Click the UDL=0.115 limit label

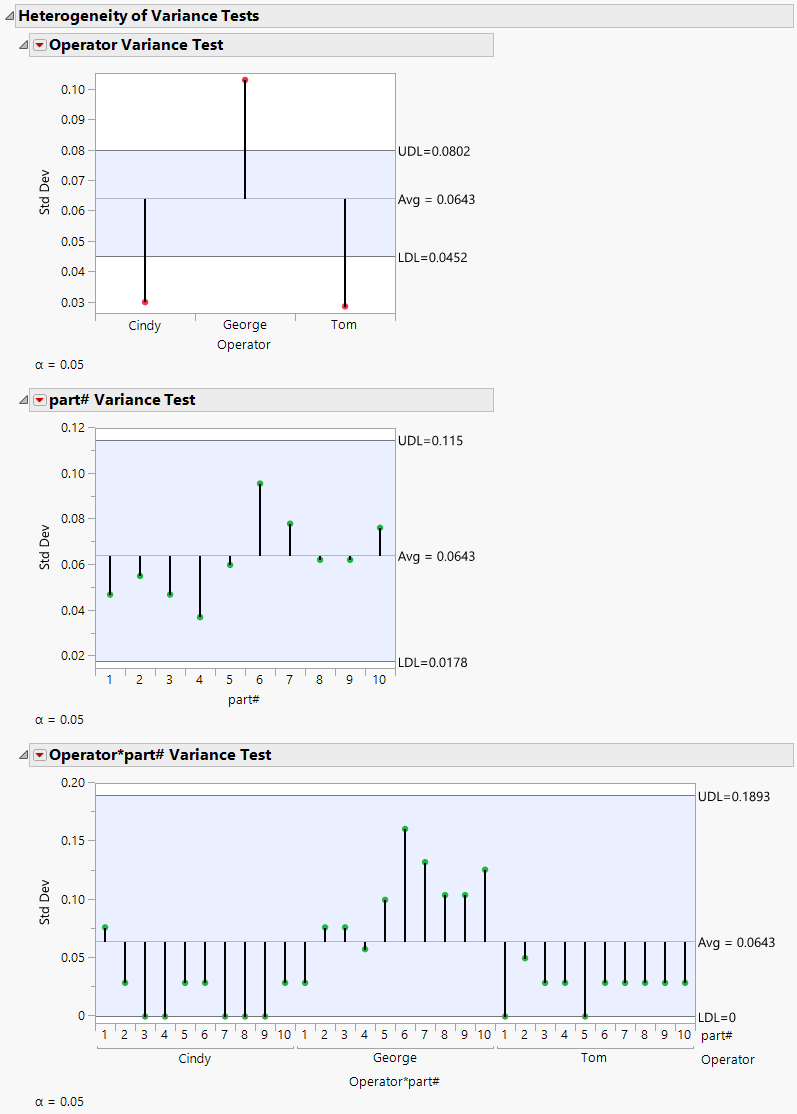coord(429,440)
